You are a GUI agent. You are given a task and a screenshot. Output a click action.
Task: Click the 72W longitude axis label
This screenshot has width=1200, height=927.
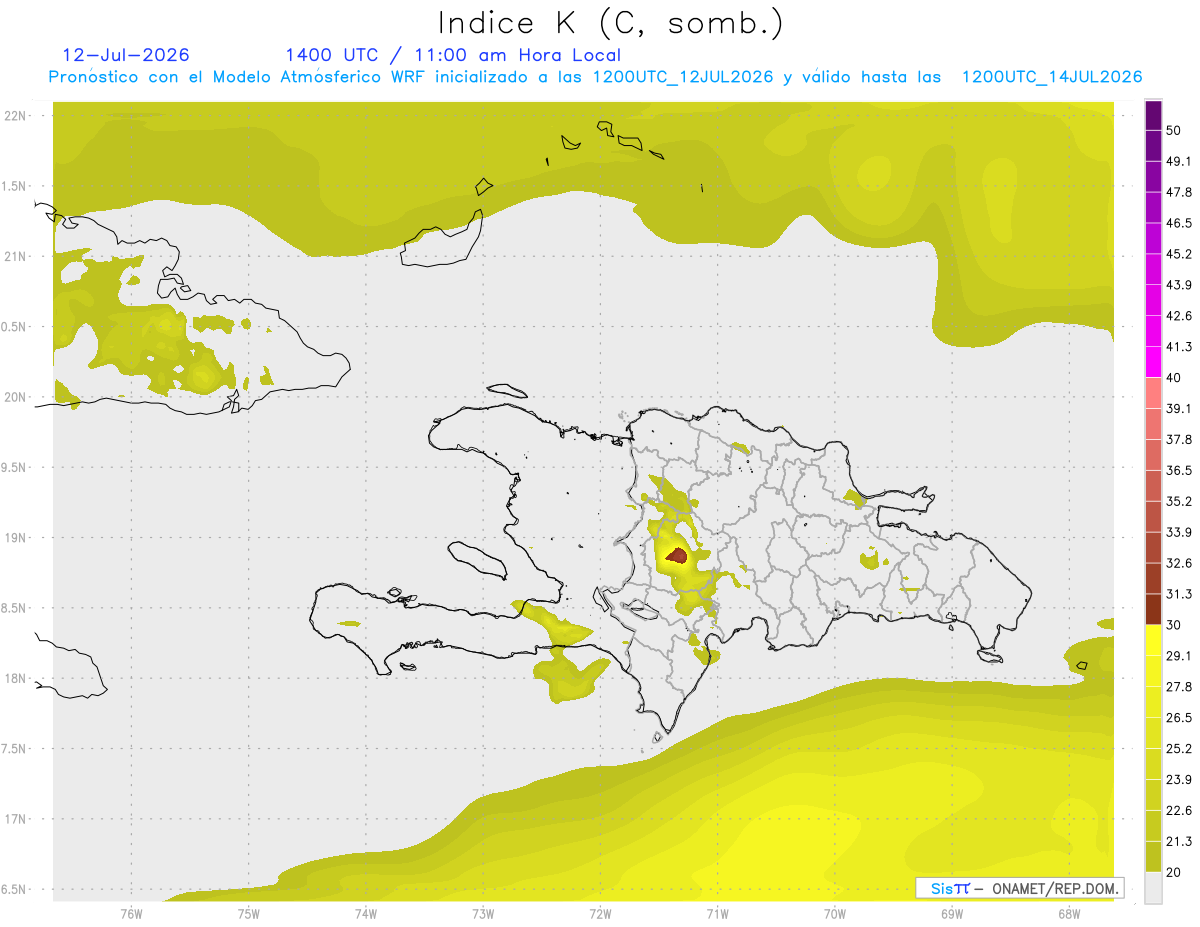coord(600,913)
